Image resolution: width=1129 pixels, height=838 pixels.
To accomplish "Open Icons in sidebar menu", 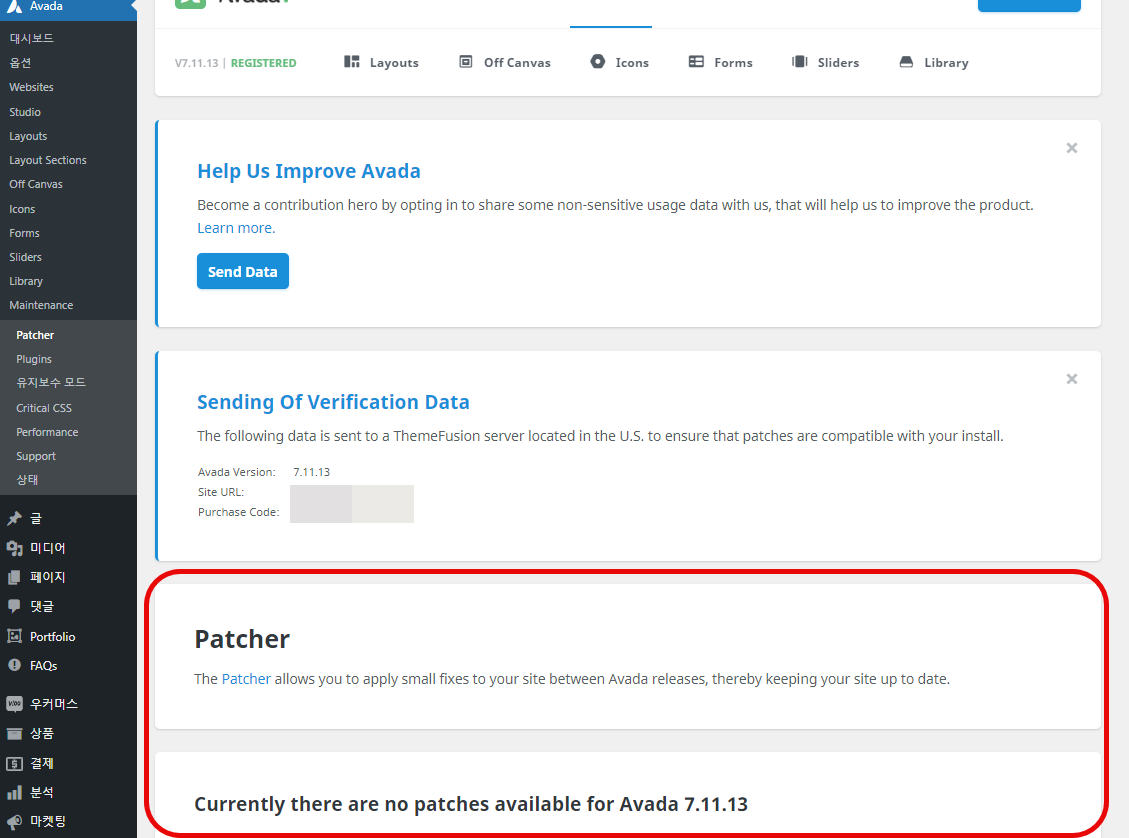I will (x=22, y=209).
